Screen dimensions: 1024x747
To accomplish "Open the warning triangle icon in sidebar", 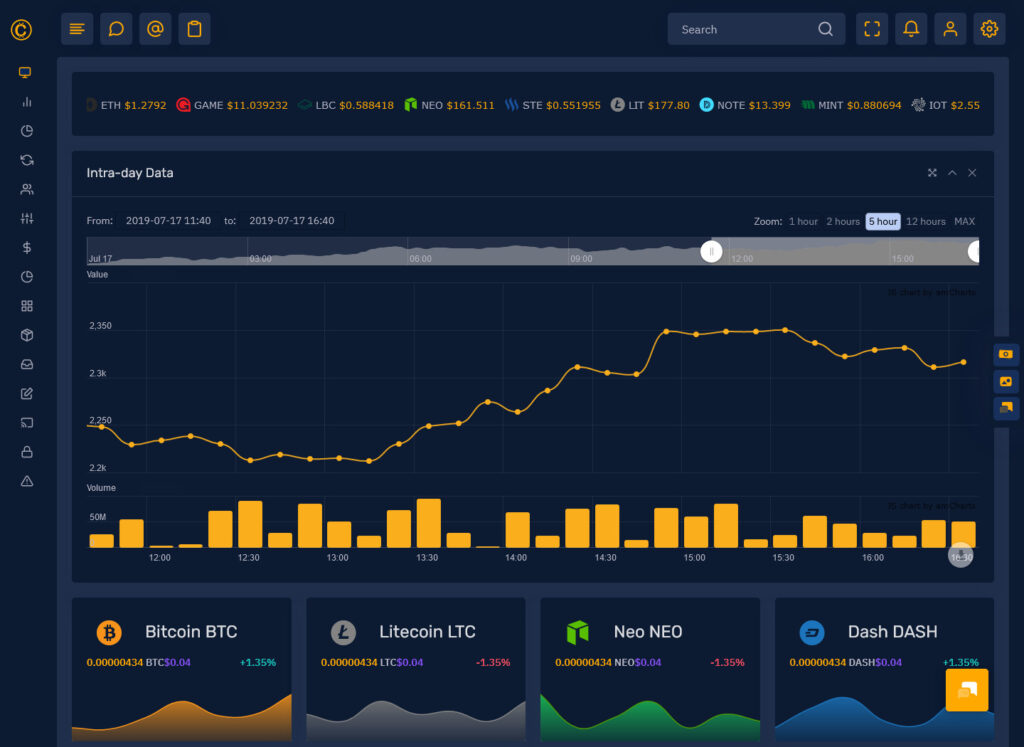I will click(x=27, y=481).
